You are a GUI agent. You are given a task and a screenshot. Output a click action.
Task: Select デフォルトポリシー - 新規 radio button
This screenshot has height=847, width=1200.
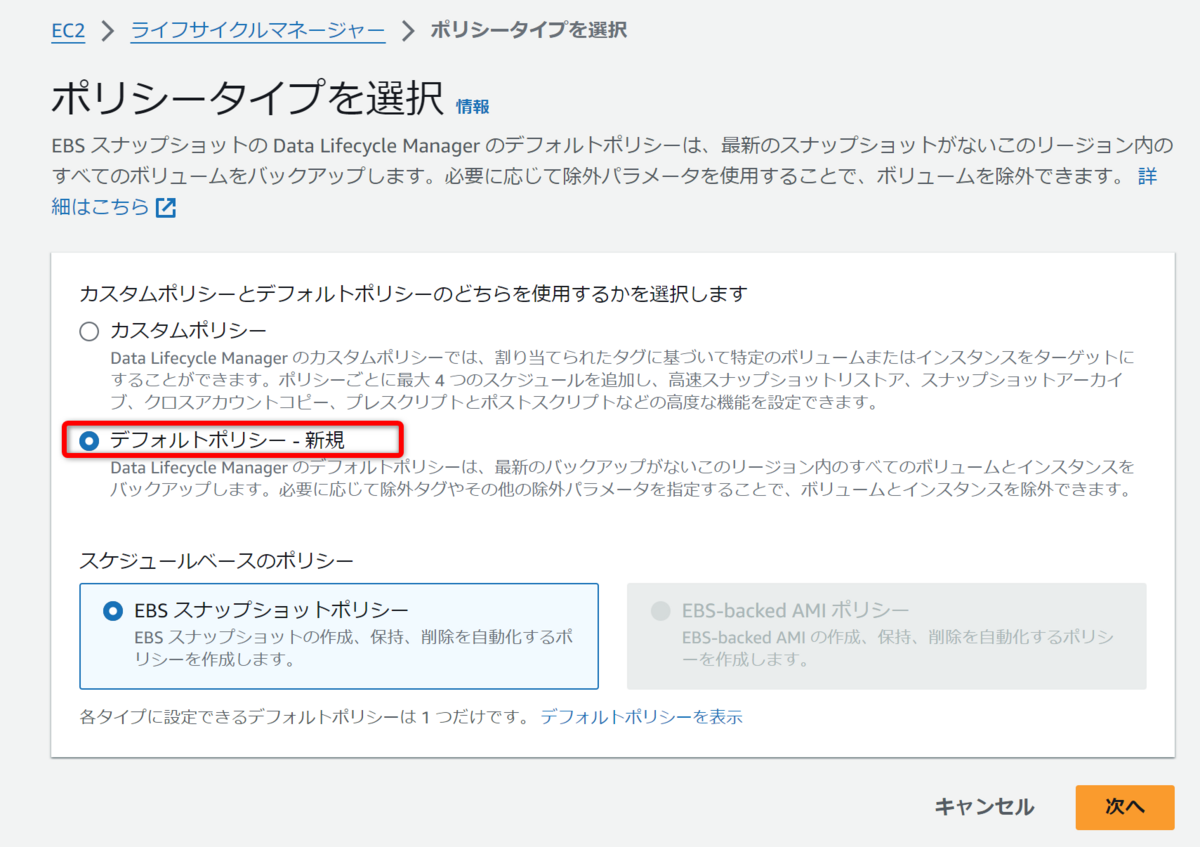click(89, 440)
